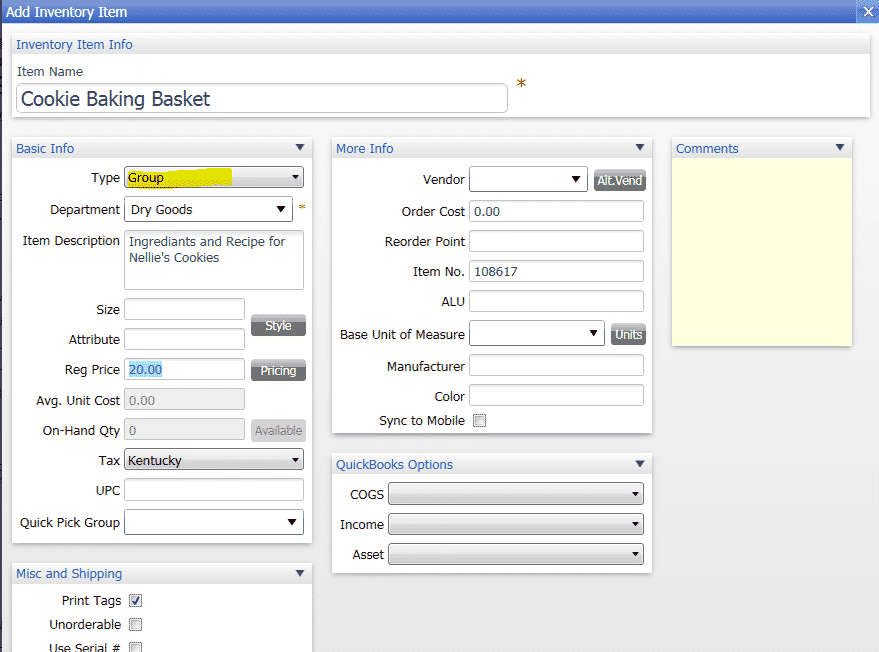Open the Vendor dropdown
This screenshot has height=652, width=879.
[x=528, y=179]
